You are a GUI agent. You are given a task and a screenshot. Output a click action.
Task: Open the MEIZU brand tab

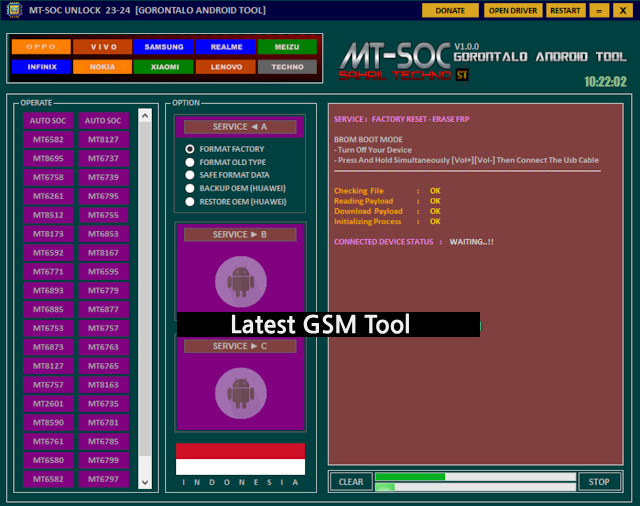pyautogui.click(x=287, y=47)
